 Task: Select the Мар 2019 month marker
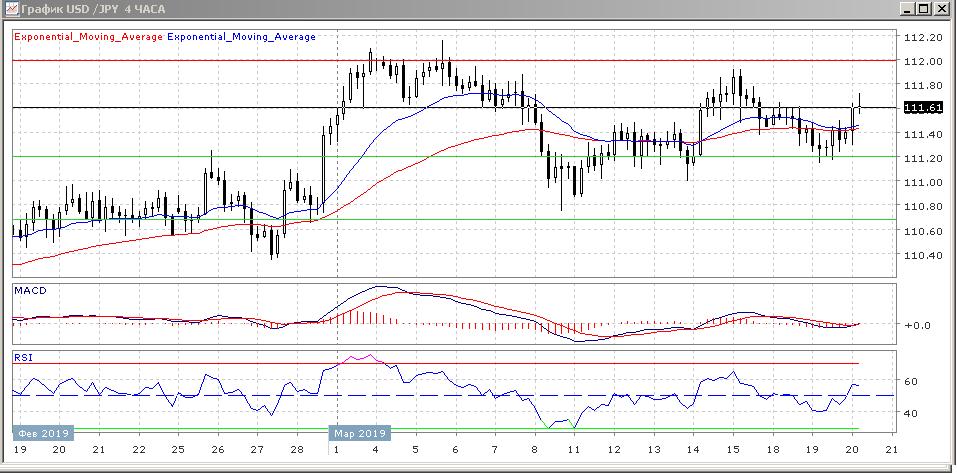click(x=360, y=433)
